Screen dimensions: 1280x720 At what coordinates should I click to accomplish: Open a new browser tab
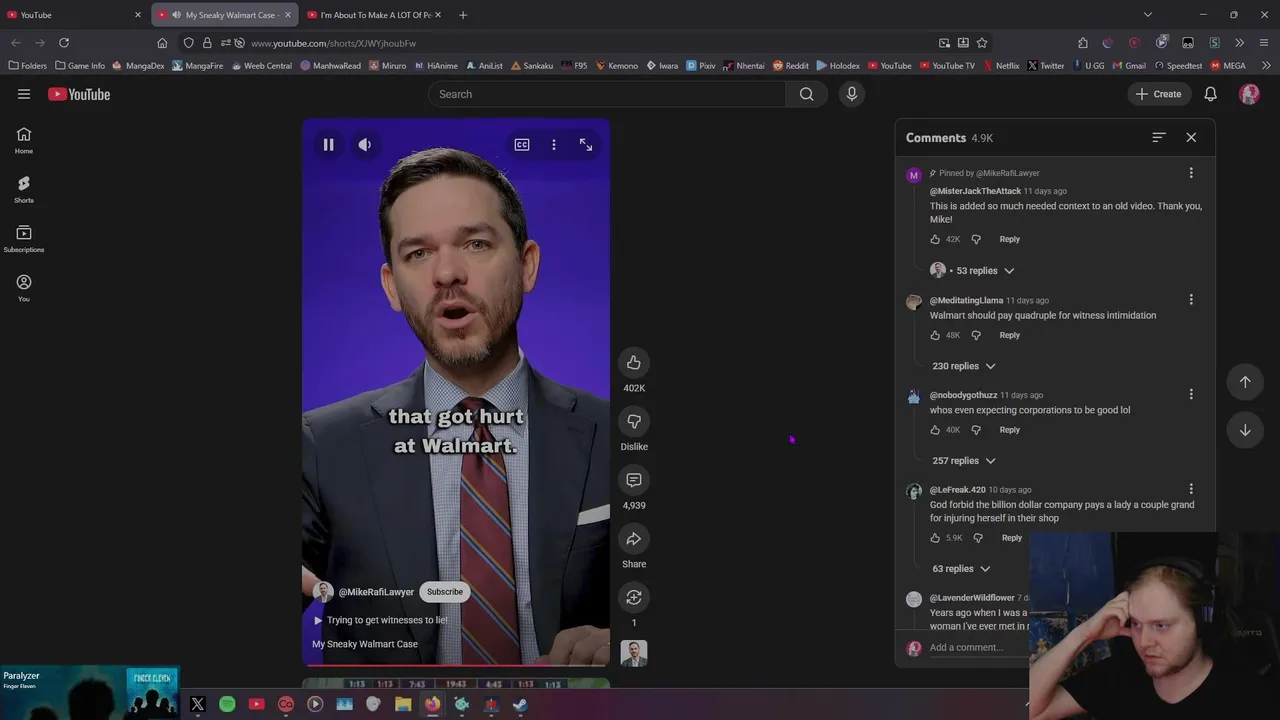(463, 15)
